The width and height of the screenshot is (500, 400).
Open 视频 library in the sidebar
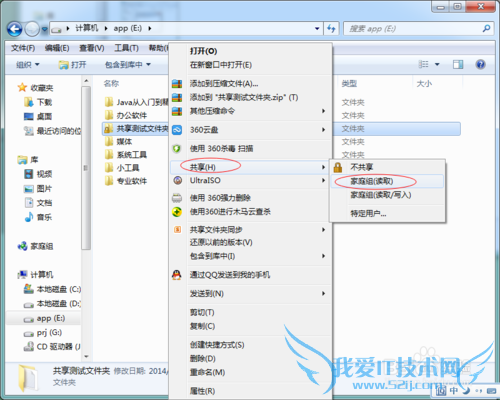(x=44, y=174)
